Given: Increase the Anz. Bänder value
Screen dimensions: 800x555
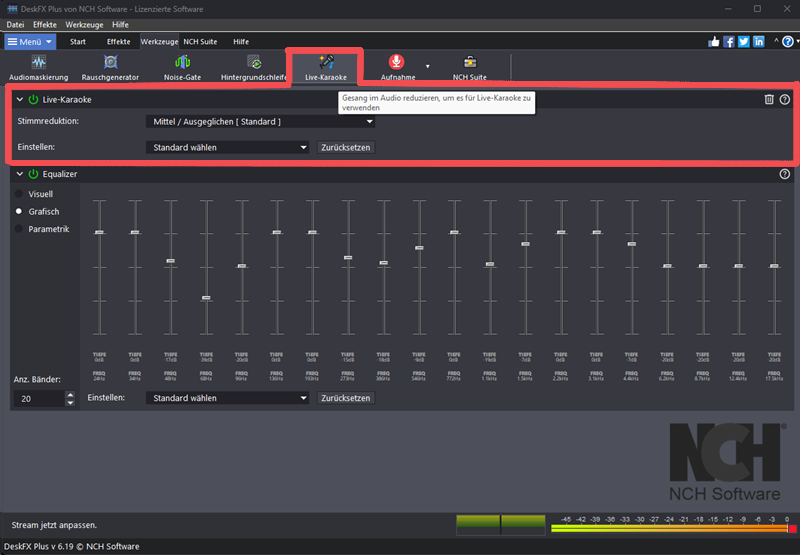Looking at the screenshot, I should click(70, 394).
